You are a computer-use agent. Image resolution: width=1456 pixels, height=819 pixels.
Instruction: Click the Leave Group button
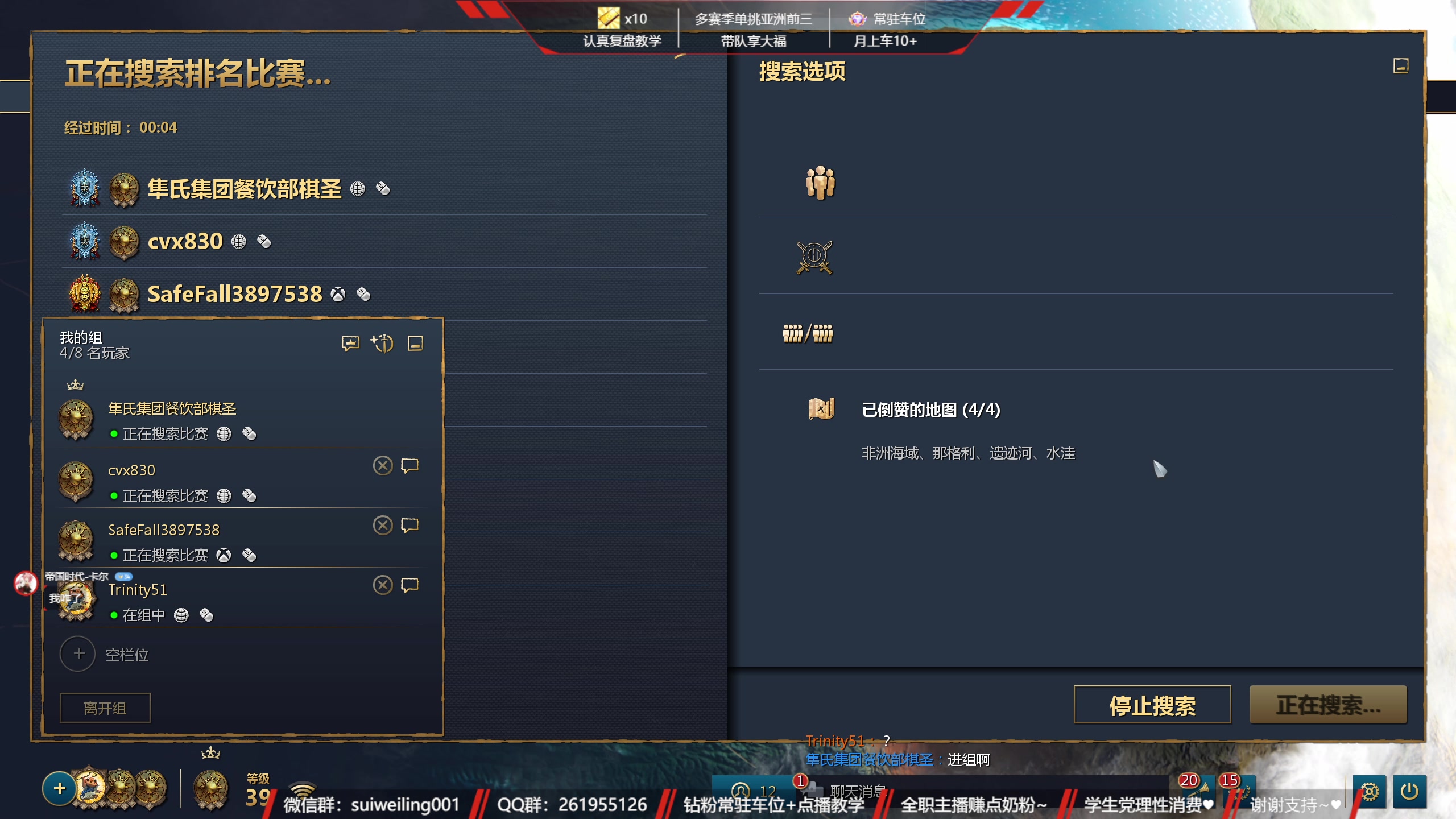click(x=105, y=708)
